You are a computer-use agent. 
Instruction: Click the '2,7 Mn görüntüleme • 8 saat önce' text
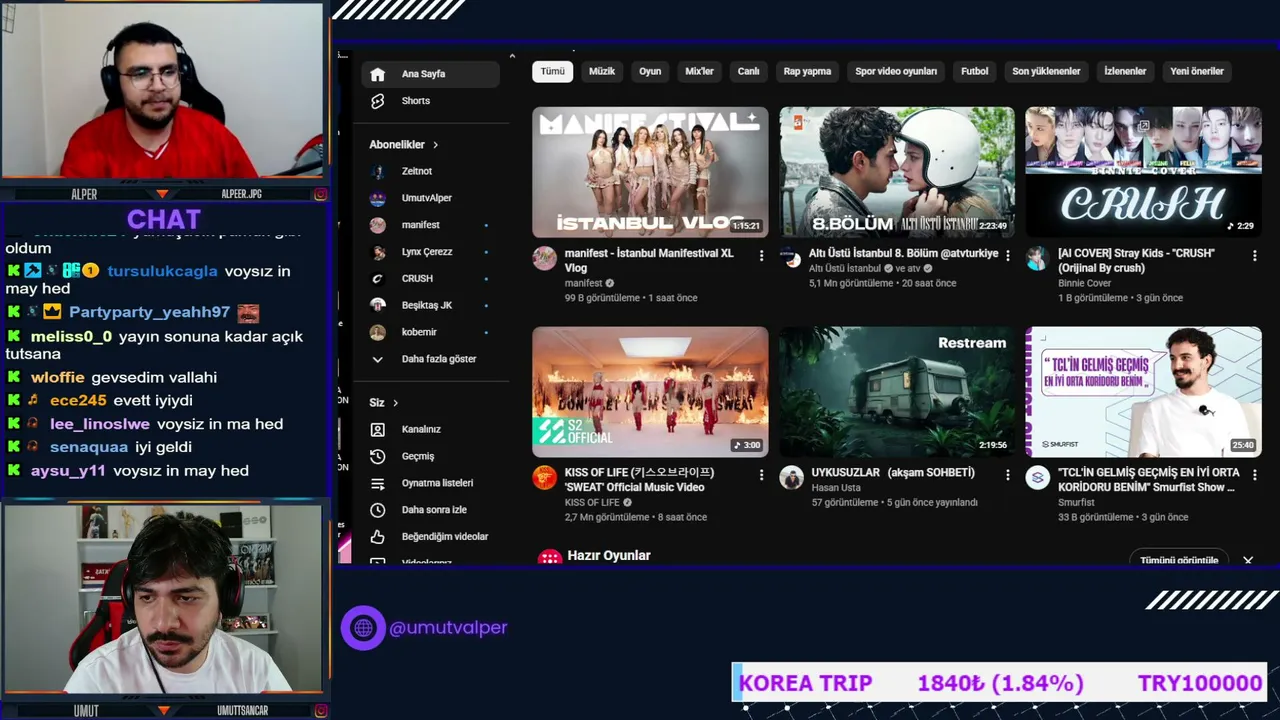pyautogui.click(x=636, y=517)
